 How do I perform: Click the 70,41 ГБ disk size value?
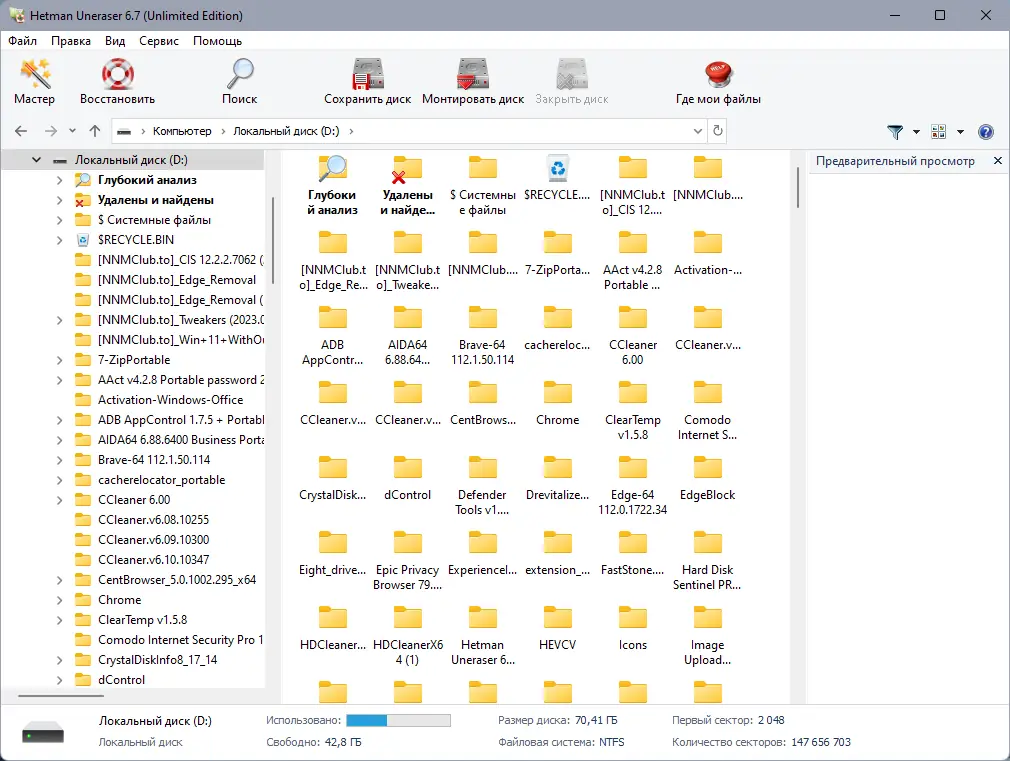tap(596, 720)
